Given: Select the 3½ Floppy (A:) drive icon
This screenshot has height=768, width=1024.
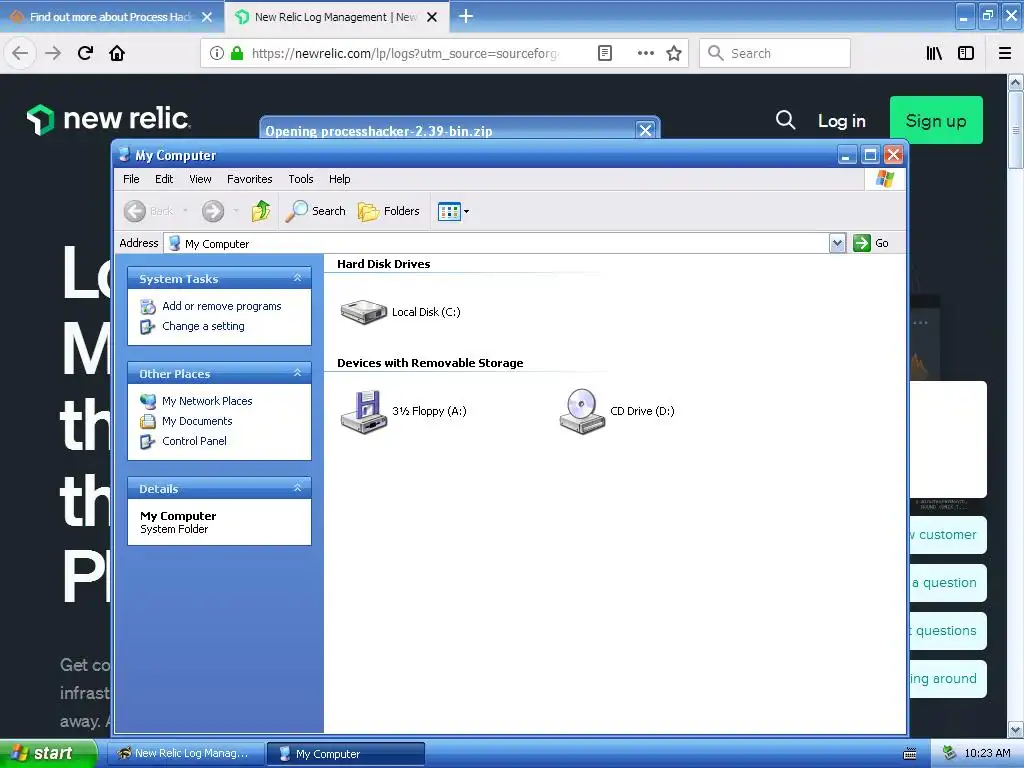Looking at the screenshot, I should (364, 411).
